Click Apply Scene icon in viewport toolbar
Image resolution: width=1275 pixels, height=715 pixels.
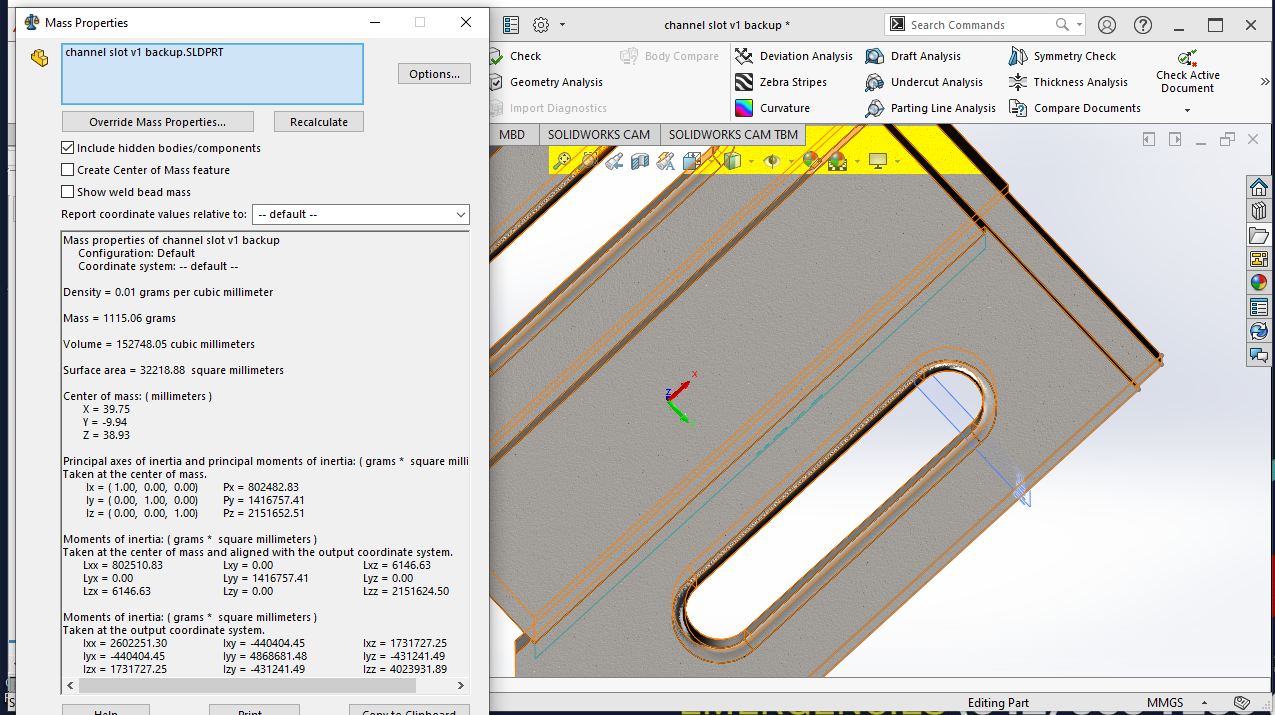pyautogui.click(x=837, y=160)
